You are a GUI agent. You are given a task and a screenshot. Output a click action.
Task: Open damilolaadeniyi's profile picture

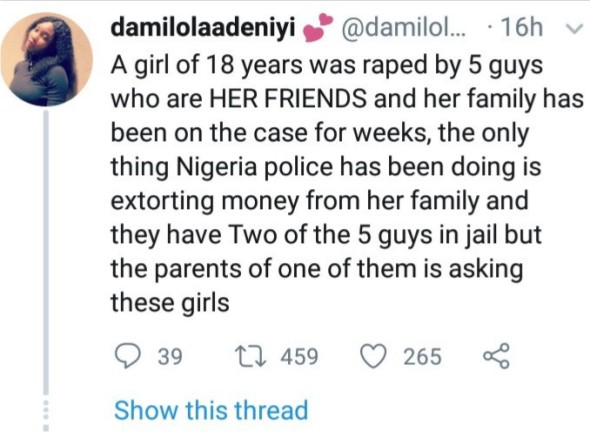point(46,59)
